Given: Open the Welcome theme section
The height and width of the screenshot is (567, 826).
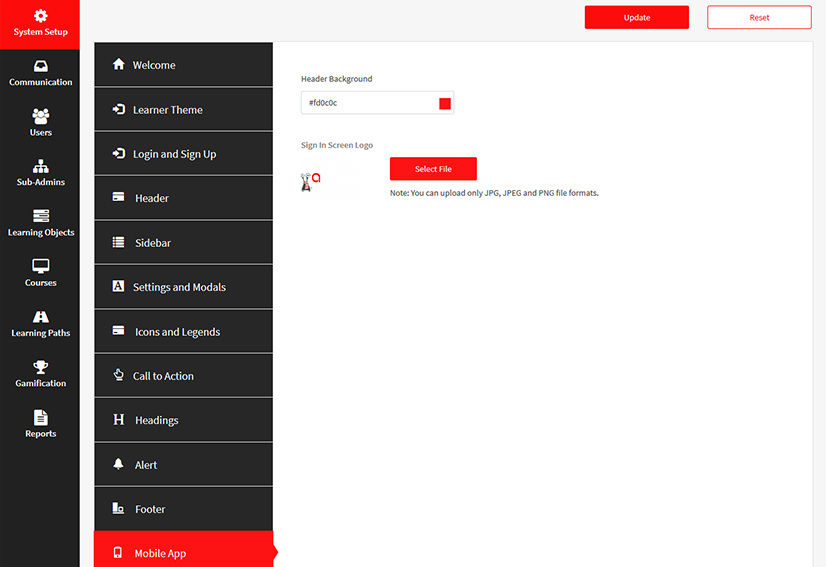Looking at the screenshot, I should (184, 65).
